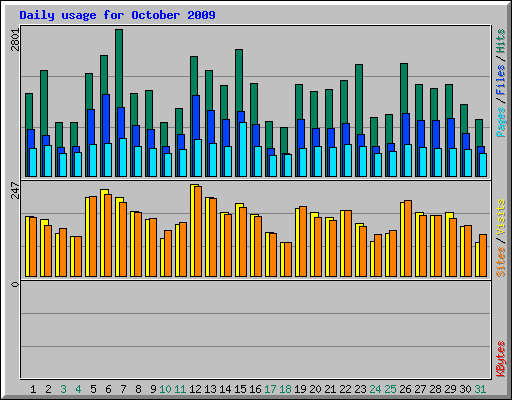
Task: Click day 5 on the x-axis
Action: click(x=93, y=389)
